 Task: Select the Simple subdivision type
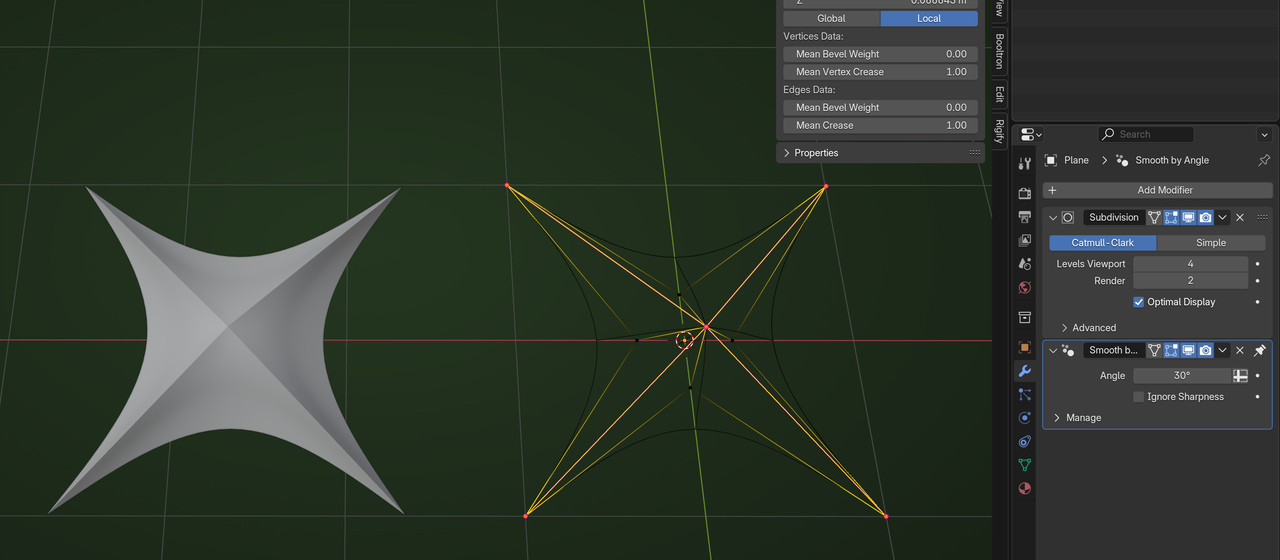click(x=1210, y=243)
